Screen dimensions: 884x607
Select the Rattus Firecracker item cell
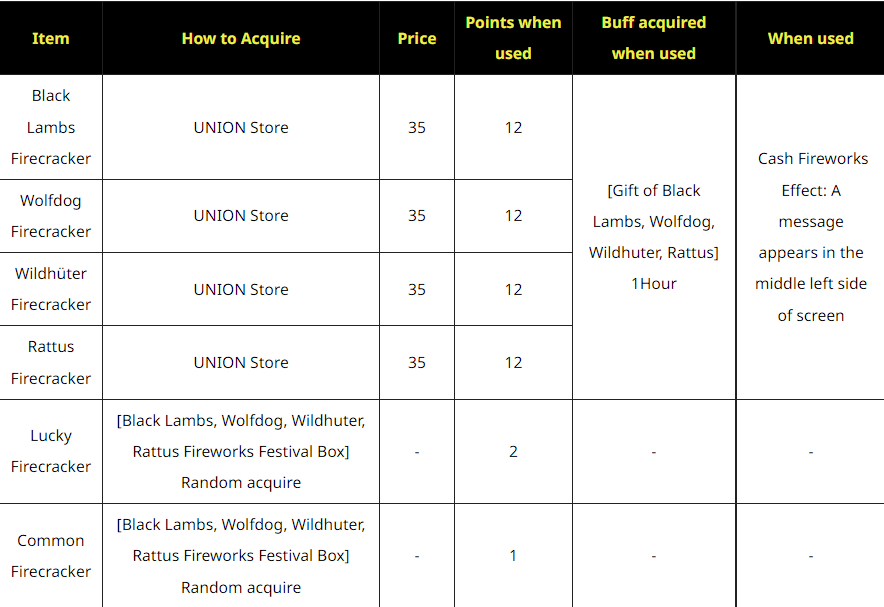point(51,362)
